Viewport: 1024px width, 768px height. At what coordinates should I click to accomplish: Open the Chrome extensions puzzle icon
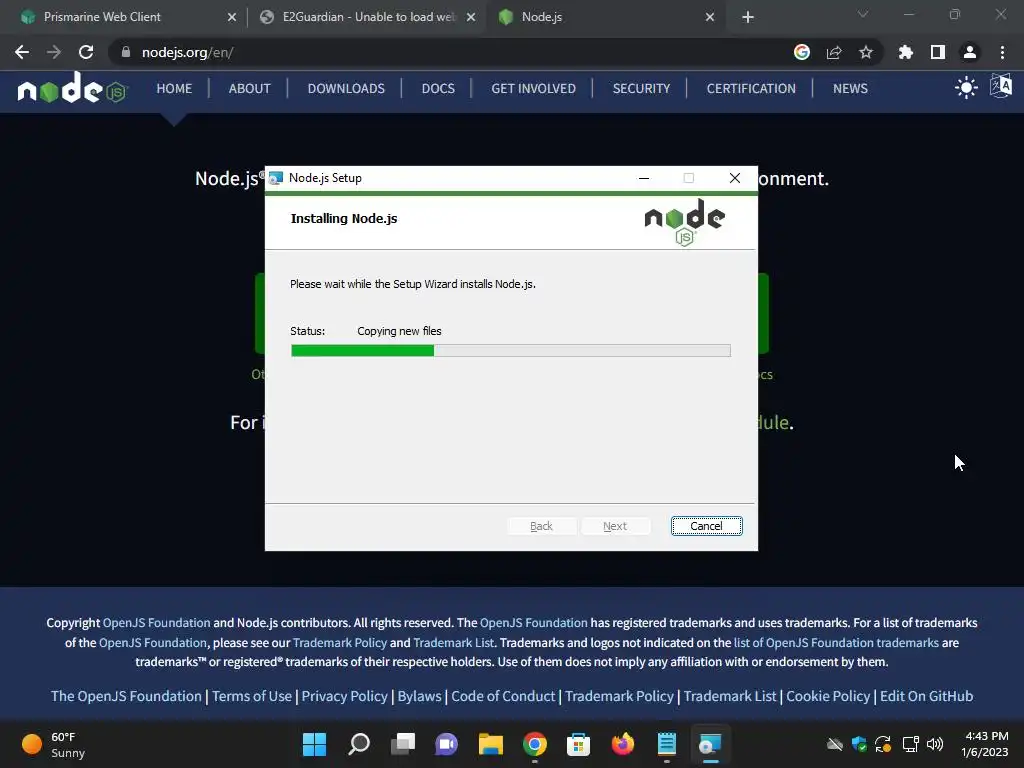pyautogui.click(x=906, y=52)
